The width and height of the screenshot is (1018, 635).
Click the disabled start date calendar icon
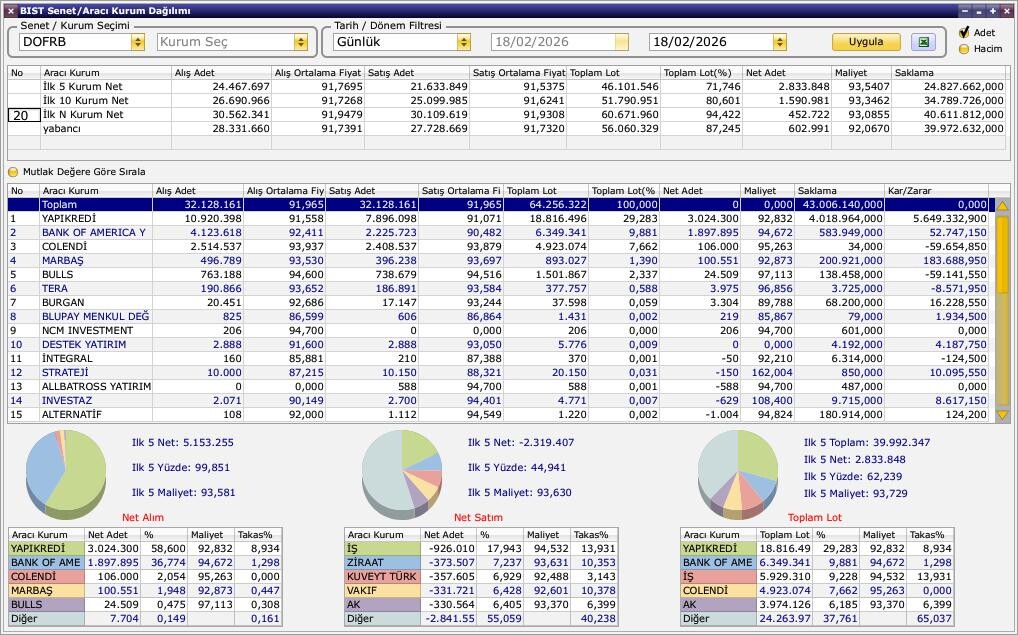621,42
